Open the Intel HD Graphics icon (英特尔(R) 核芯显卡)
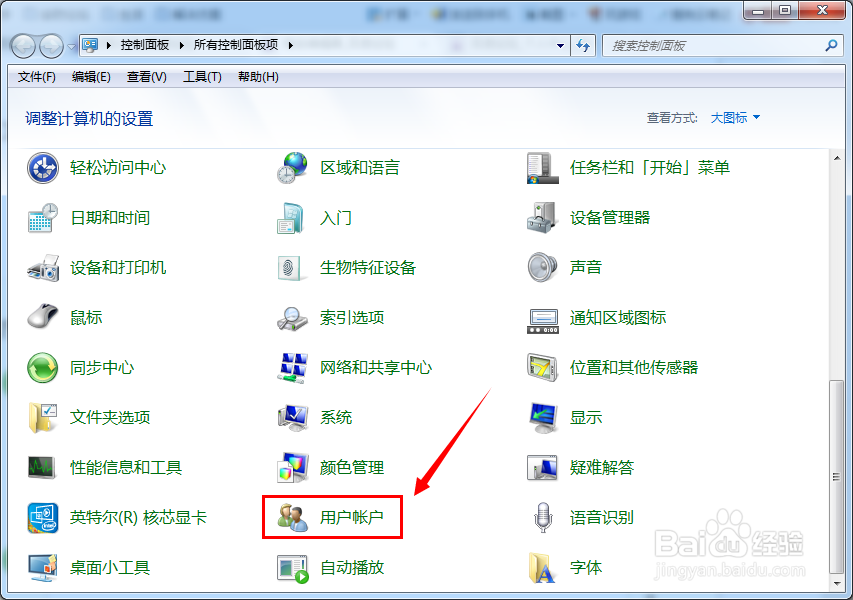 (x=42, y=518)
